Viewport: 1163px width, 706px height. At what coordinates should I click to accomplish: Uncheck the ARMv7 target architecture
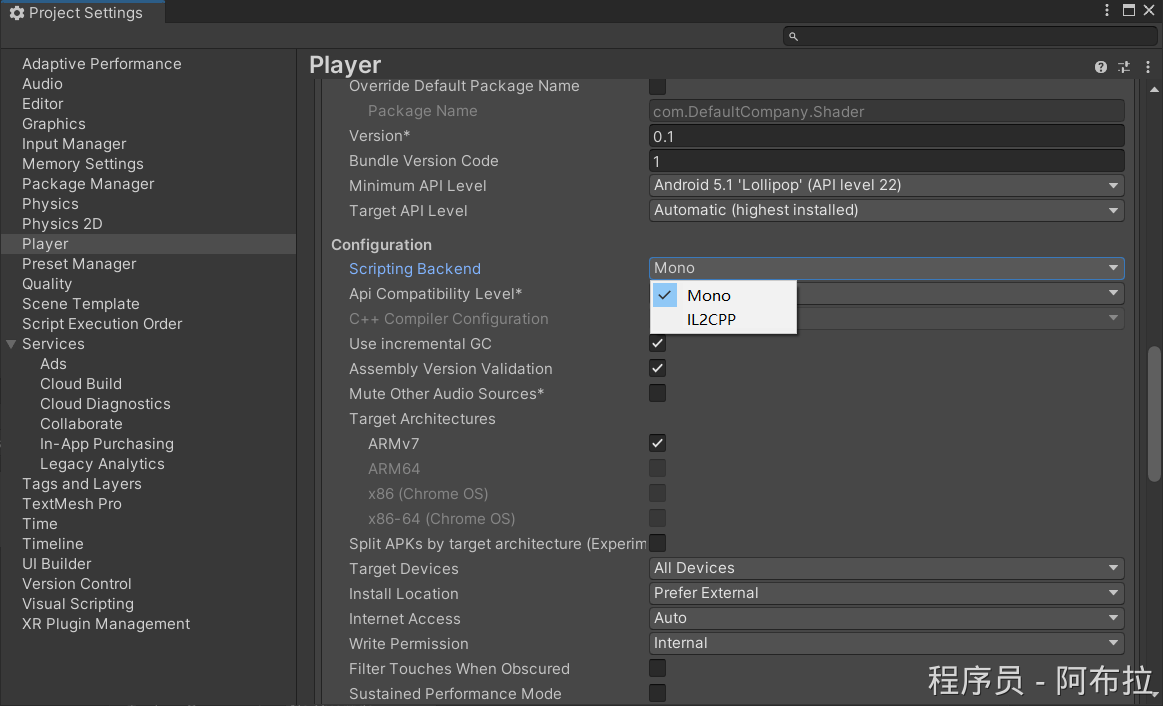coord(657,443)
